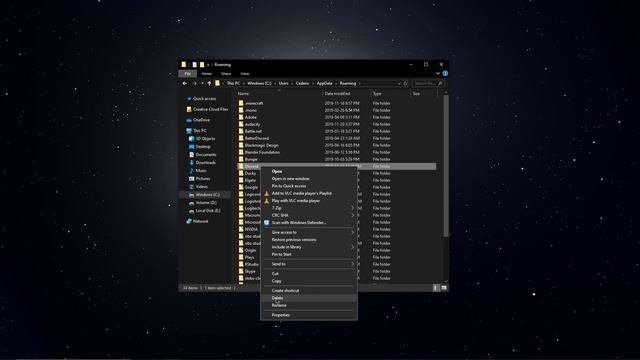Screen dimensions: 640x360
Task: Choose Cut in the context menu
Action: click(309, 273)
